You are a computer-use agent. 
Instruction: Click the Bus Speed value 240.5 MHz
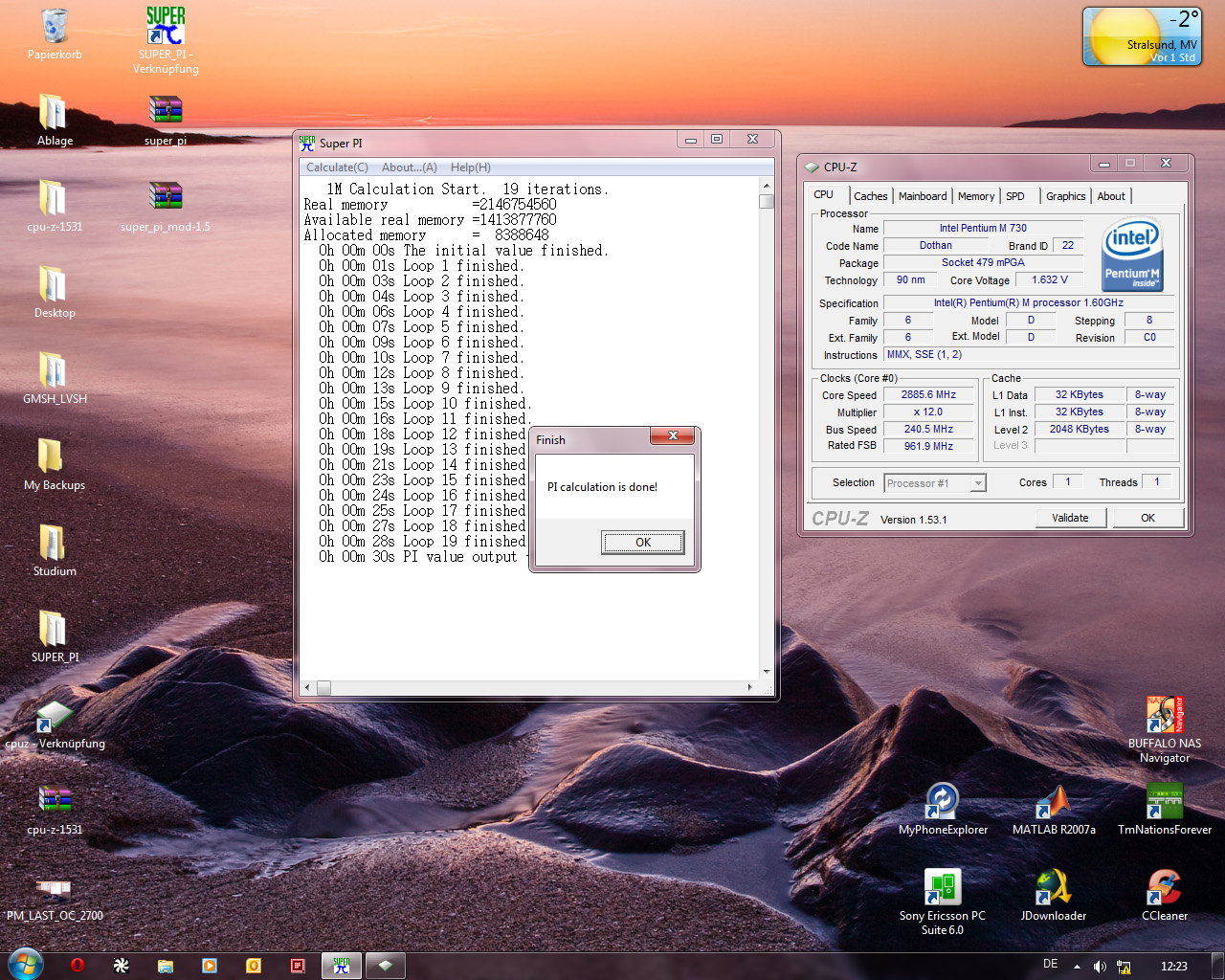pyautogui.click(x=928, y=429)
